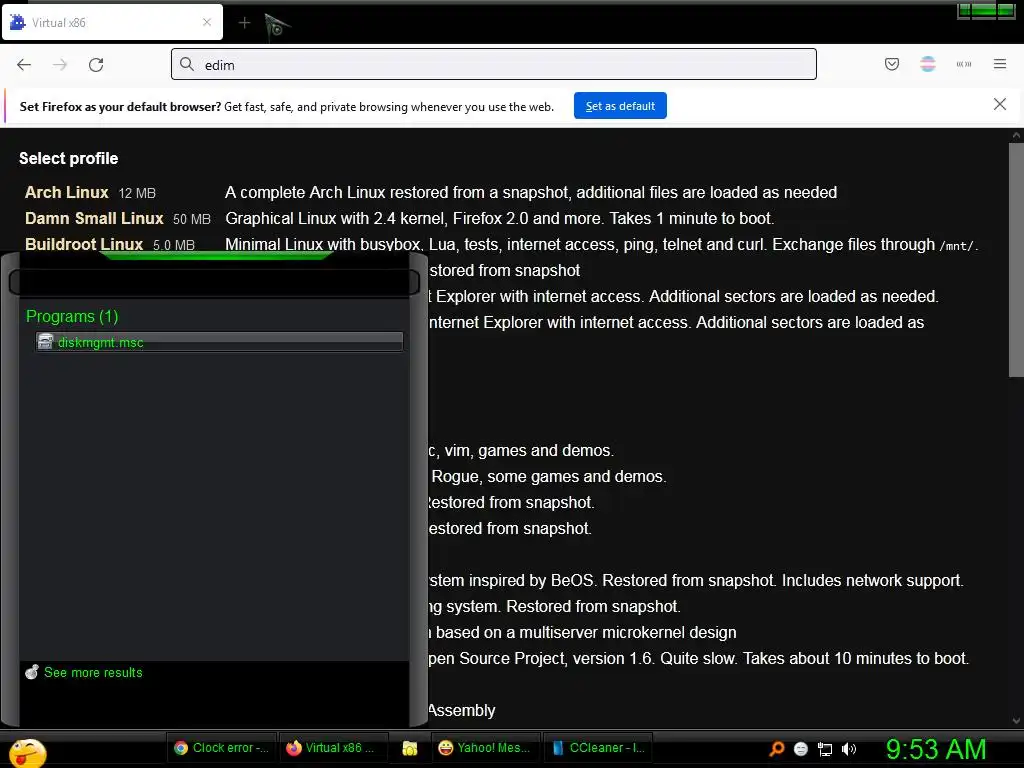The image size is (1024, 768).
Task: Click the scrollbar up arrow
Action: pos(1016,136)
